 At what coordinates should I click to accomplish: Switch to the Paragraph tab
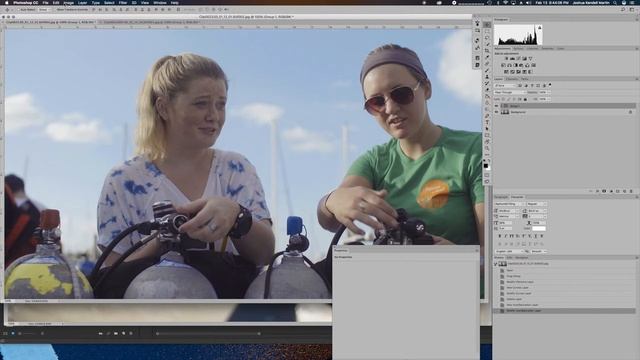point(501,197)
